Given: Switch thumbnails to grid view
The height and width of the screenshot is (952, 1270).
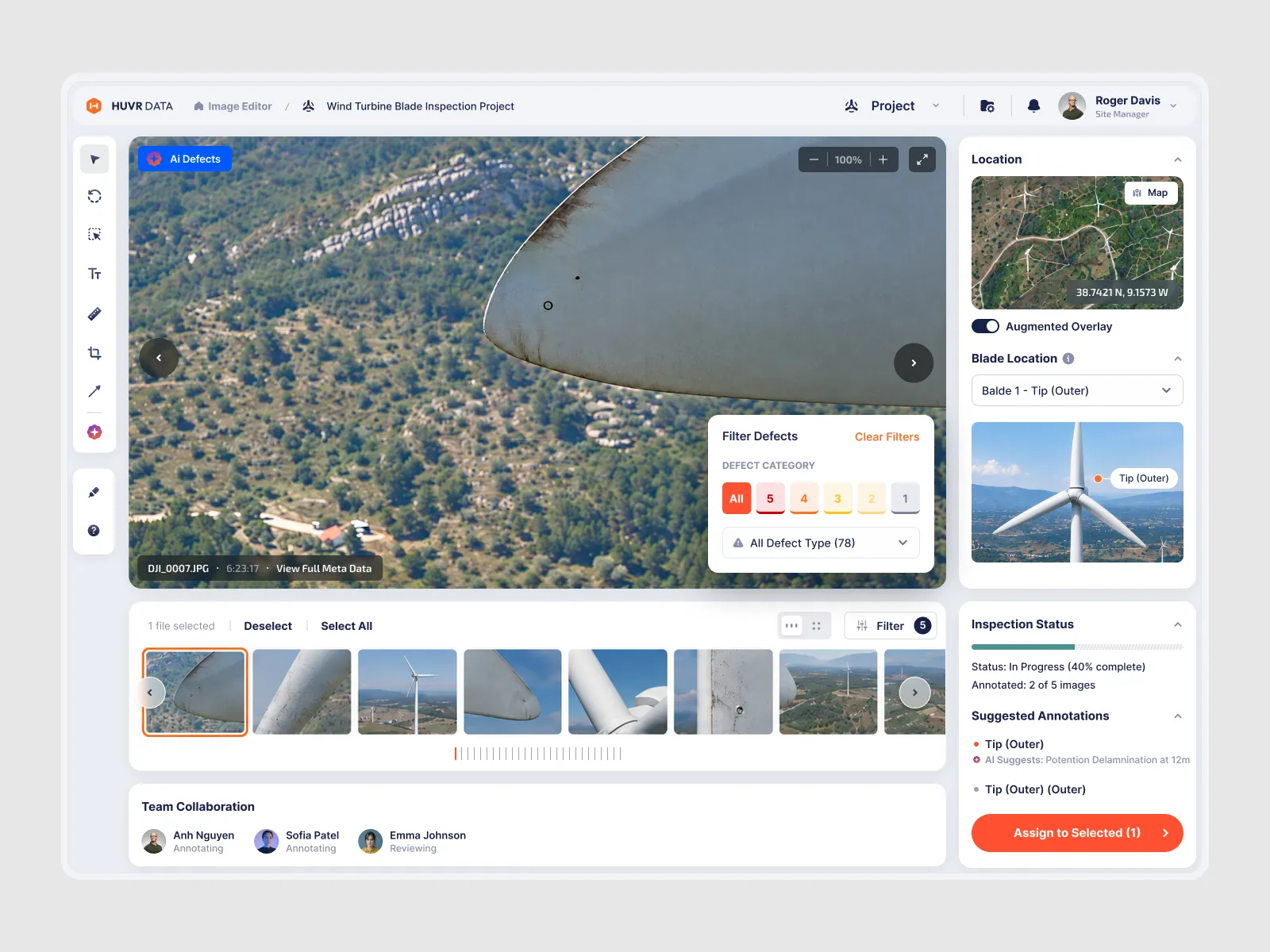Looking at the screenshot, I should (816, 626).
